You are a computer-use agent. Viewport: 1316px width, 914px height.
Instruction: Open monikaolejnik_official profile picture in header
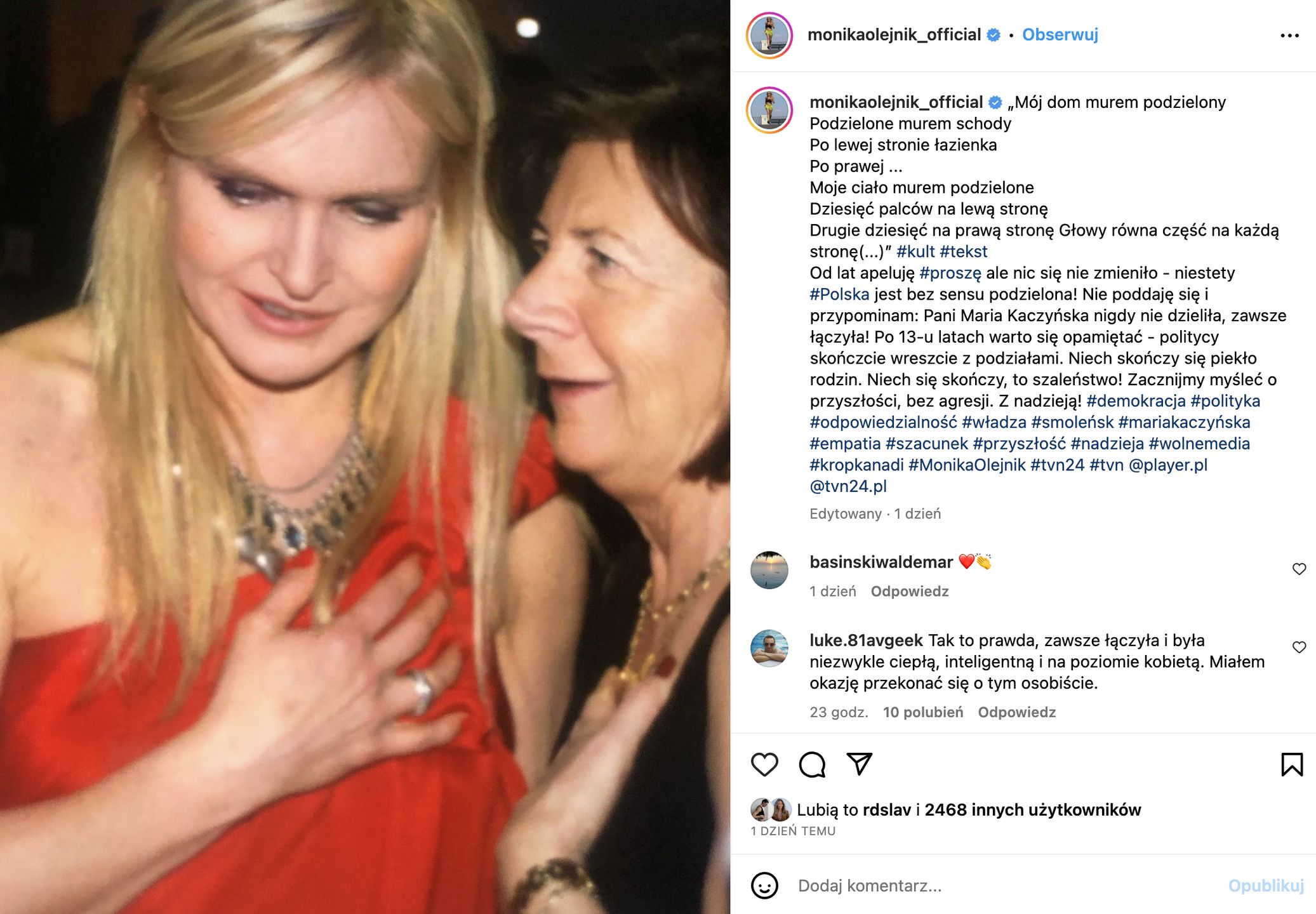(x=769, y=36)
